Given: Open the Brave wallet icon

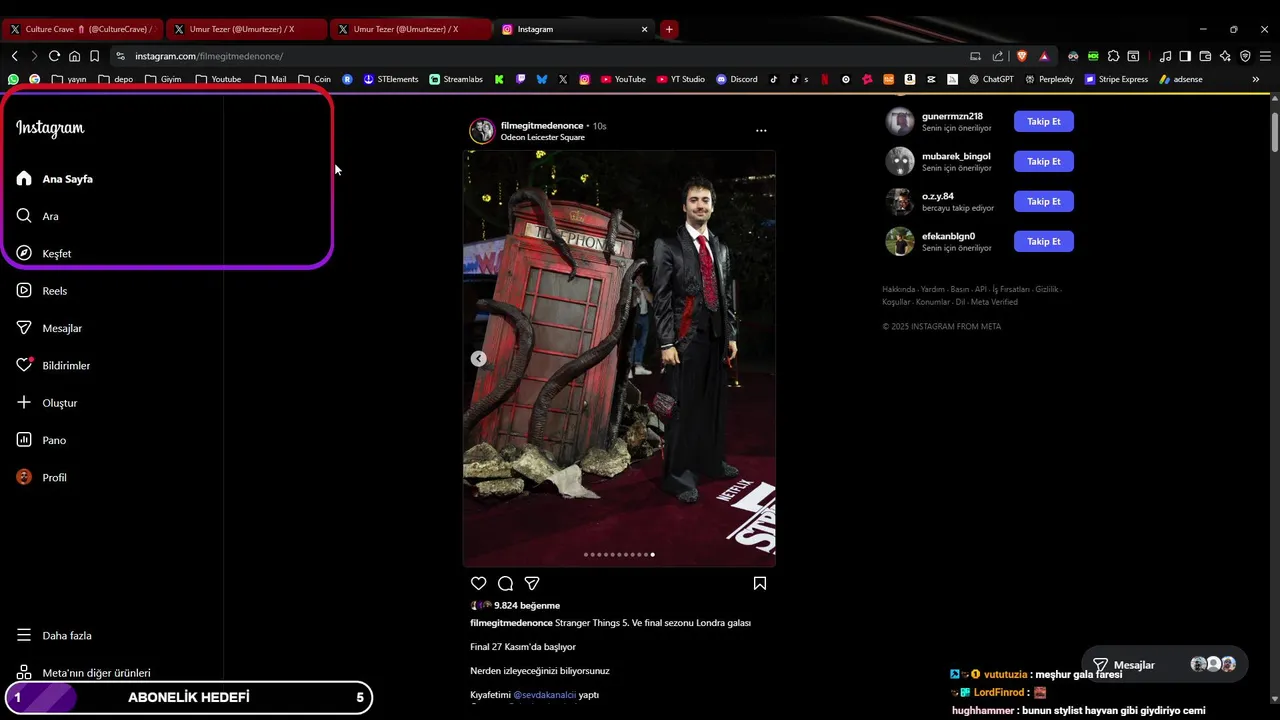Looking at the screenshot, I should pos(1205,56).
